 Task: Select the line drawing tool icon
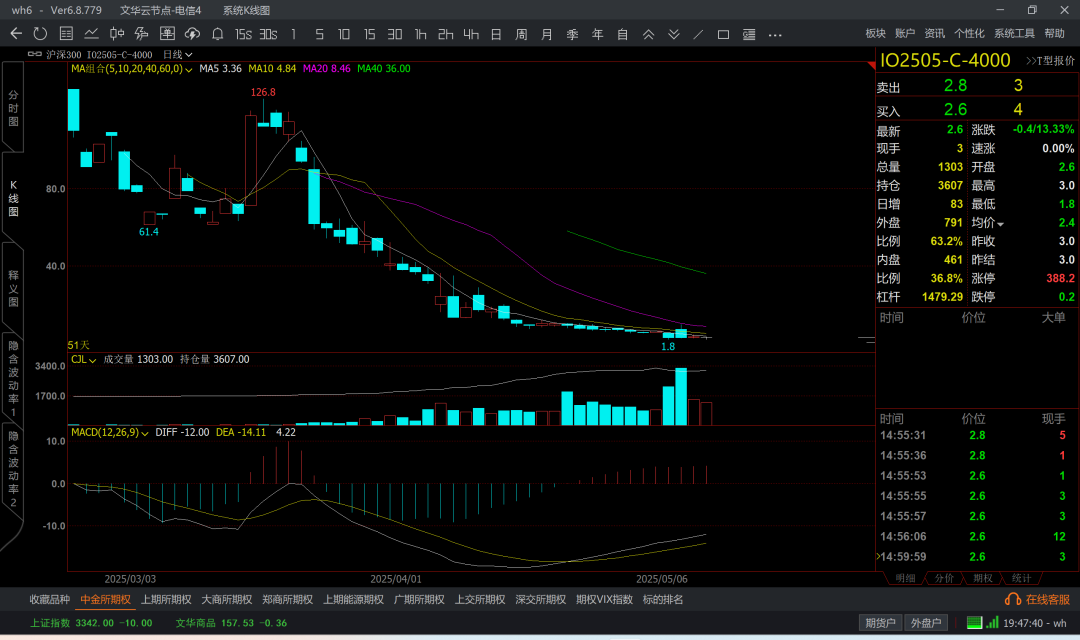[x=698, y=34]
